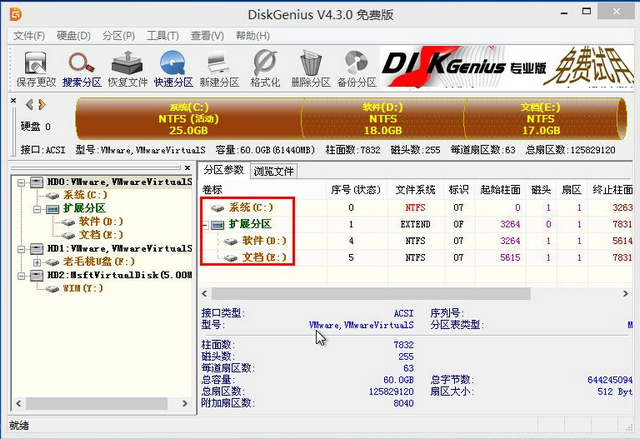
Task: Open the 分区(P) menu
Action: [118, 36]
